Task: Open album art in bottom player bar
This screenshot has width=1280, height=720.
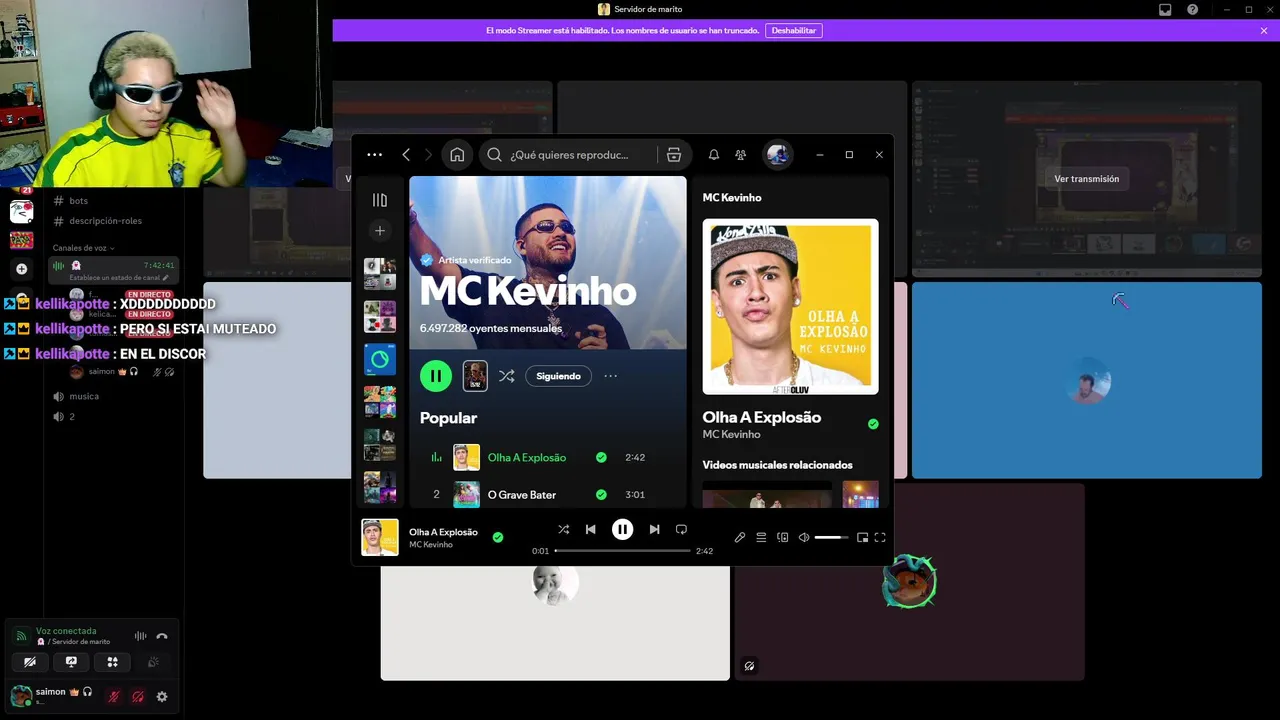Action: (x=380, y=537)
